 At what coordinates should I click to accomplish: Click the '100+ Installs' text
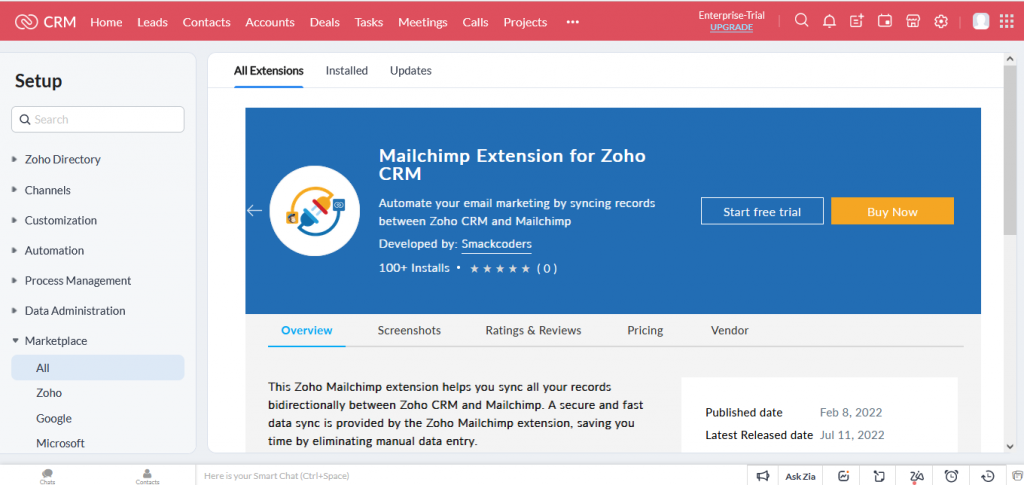pos(414,268)
